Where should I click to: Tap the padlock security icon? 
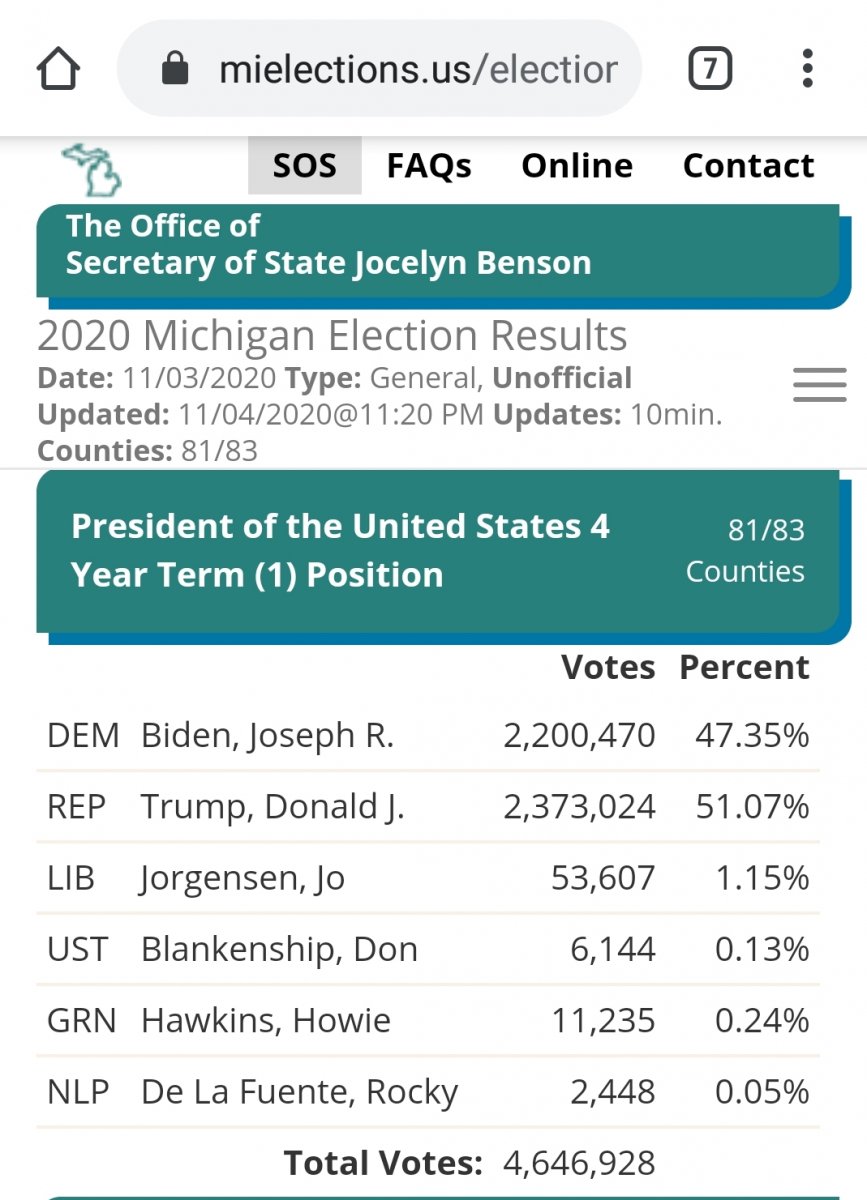point(176,70)
